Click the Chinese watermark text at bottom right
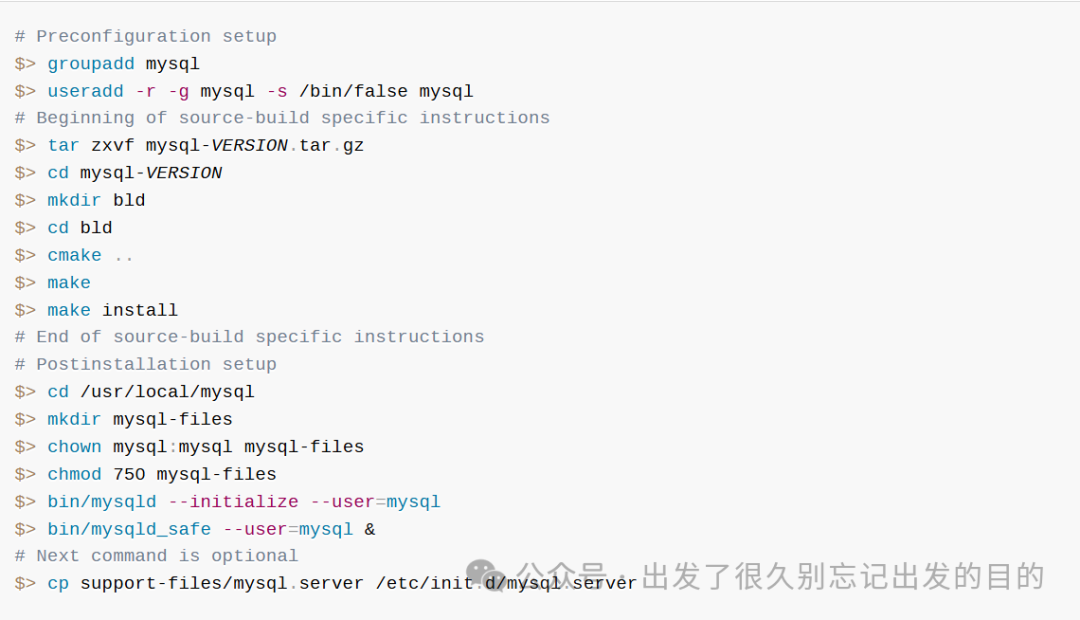The width and height of the screenshot is (1080, 620). tap(786, 577)
